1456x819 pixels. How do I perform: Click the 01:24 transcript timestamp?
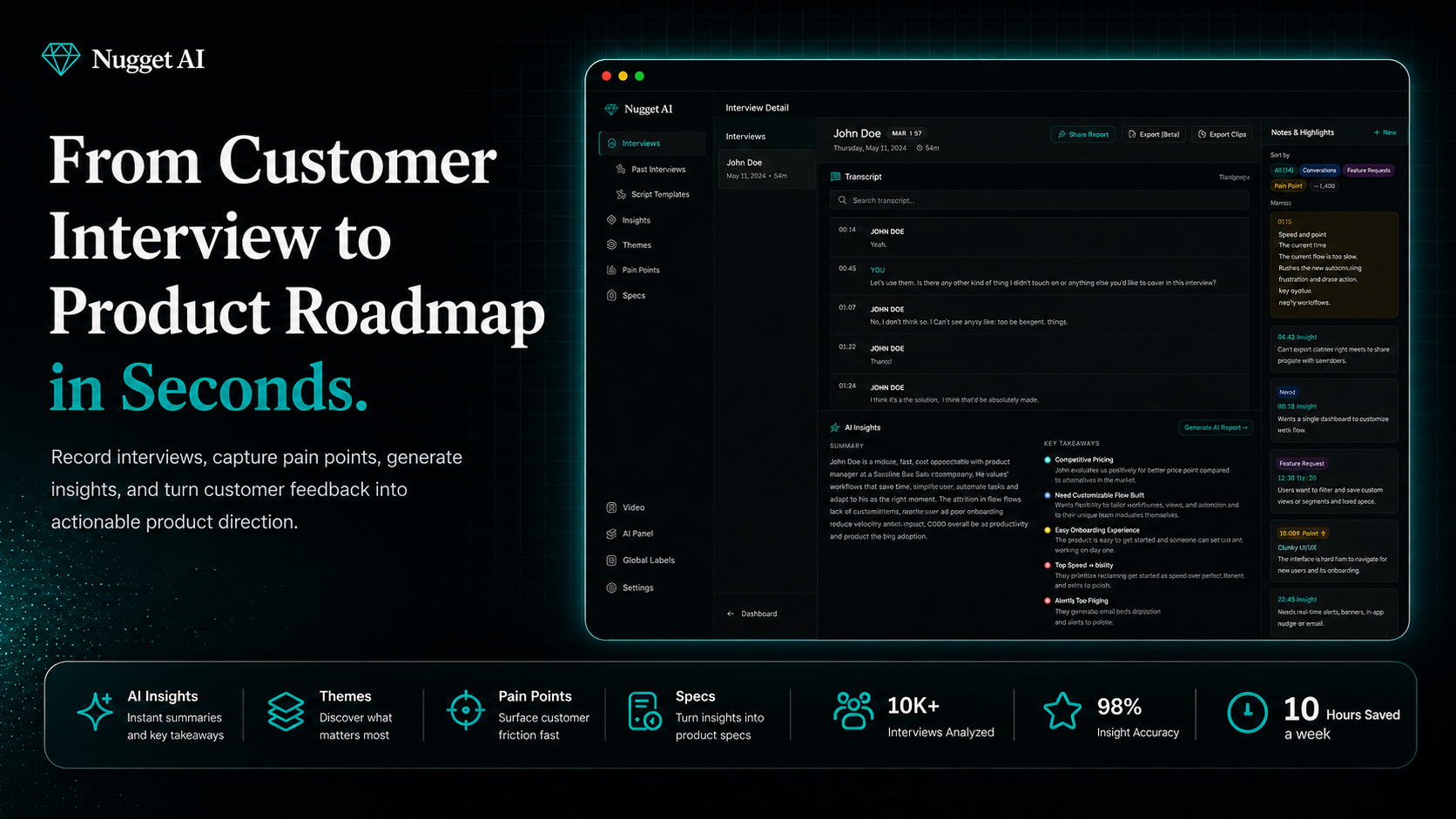click(847, 386)
